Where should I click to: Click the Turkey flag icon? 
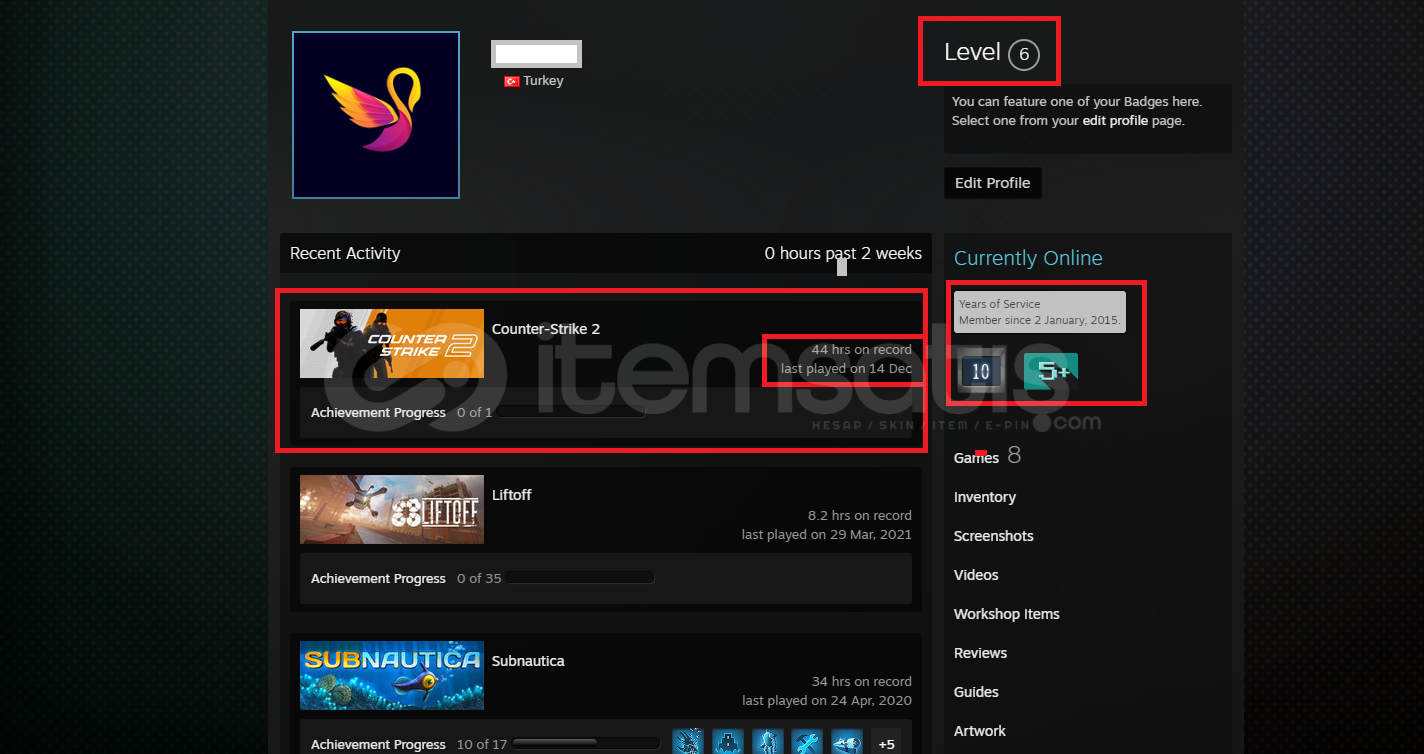(511, 81)
